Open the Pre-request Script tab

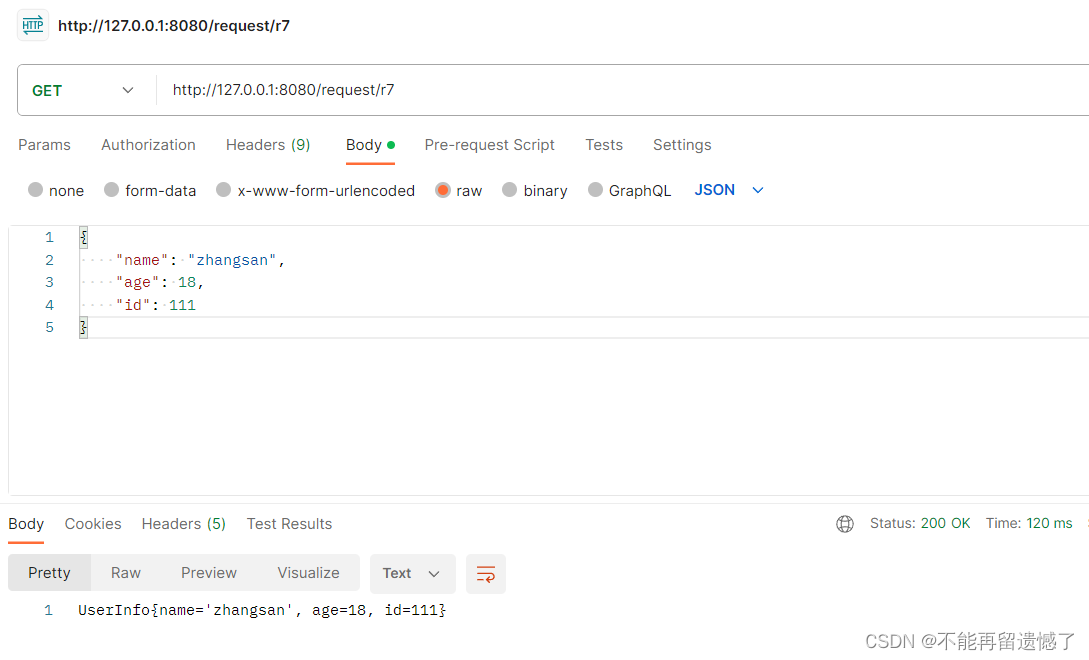(x=490, y=145)
